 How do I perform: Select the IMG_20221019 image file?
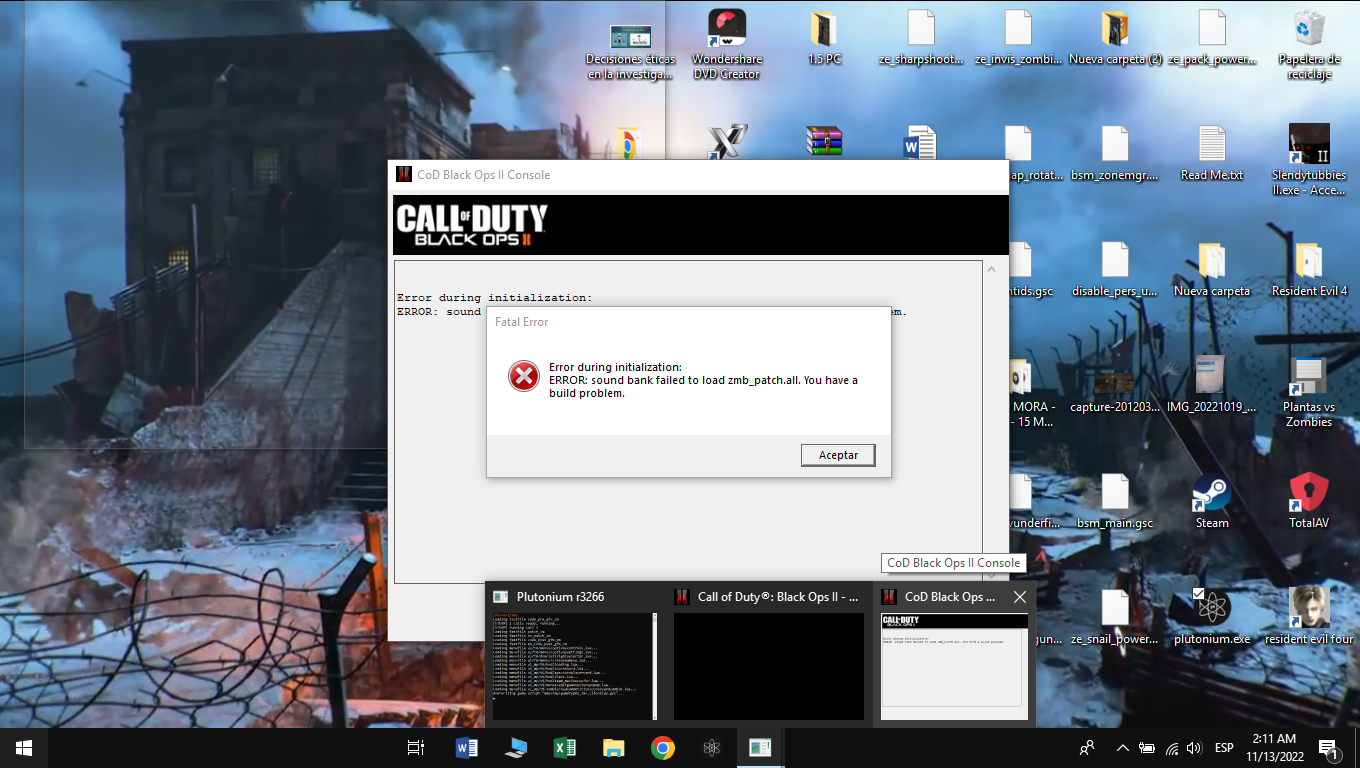coord(1210,385)
